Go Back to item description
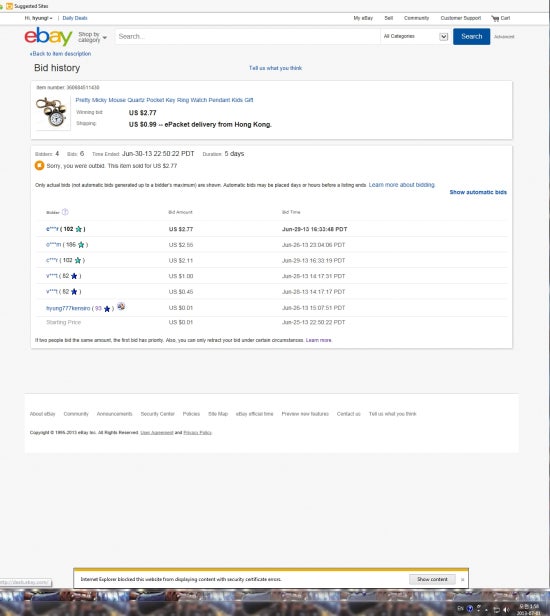The width and height of the screenshot is (550, 616). 60,54
